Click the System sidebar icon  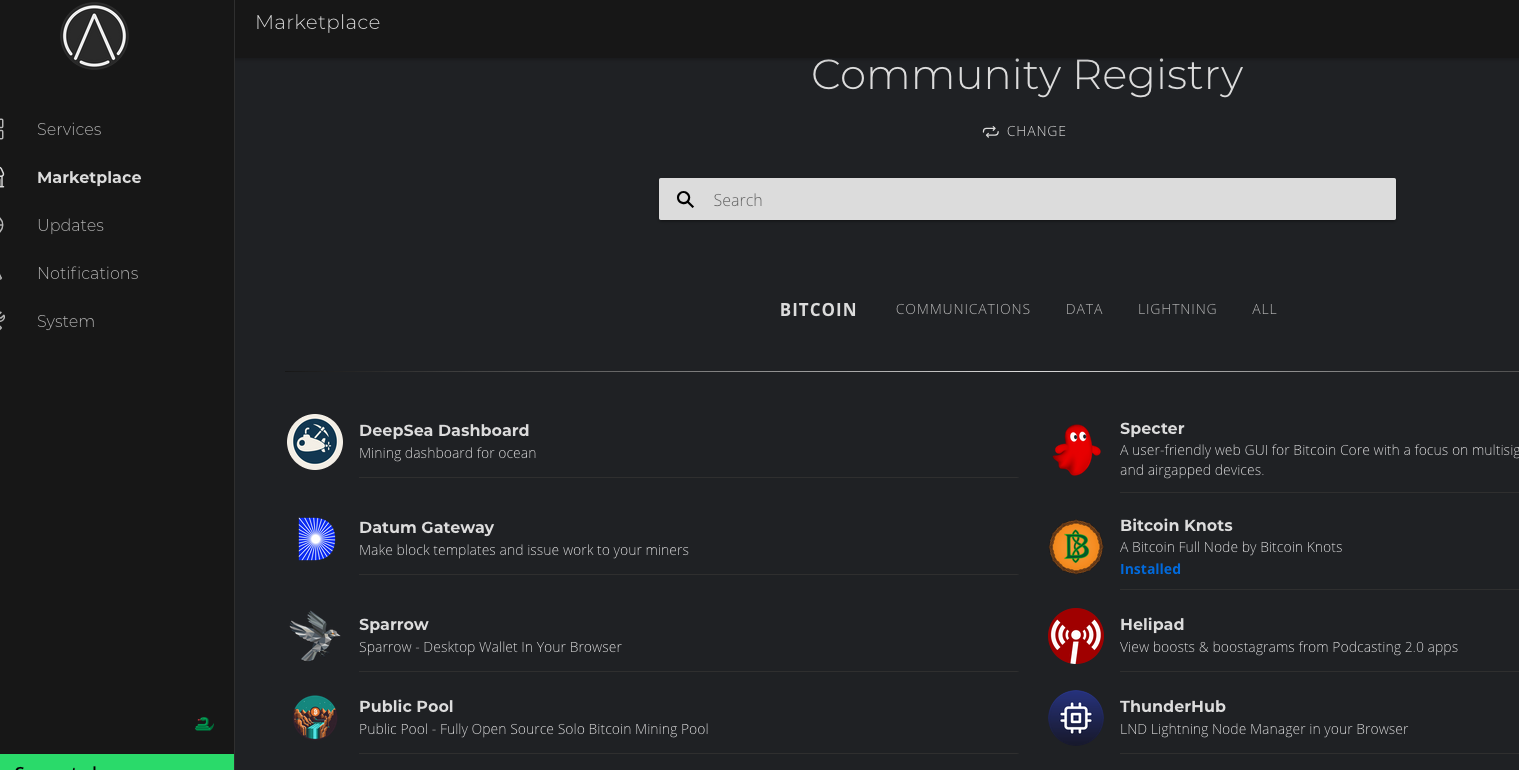[2, 321]
